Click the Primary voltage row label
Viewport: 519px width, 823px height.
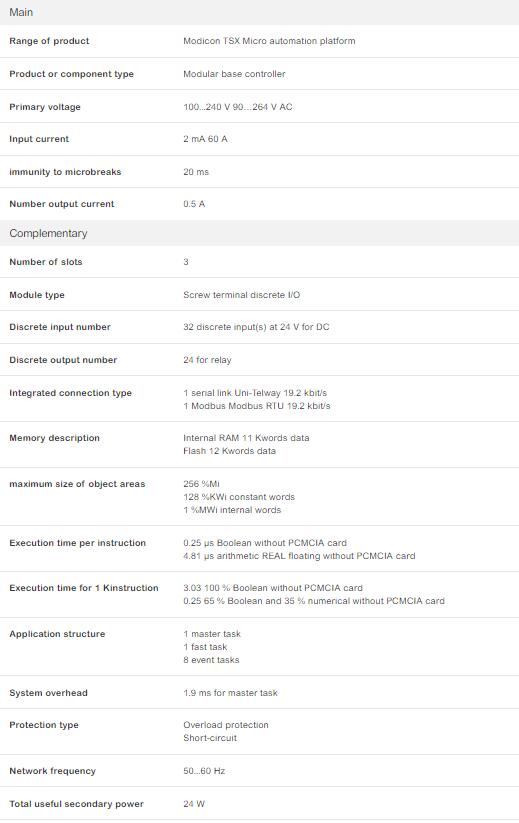(45, 107)
